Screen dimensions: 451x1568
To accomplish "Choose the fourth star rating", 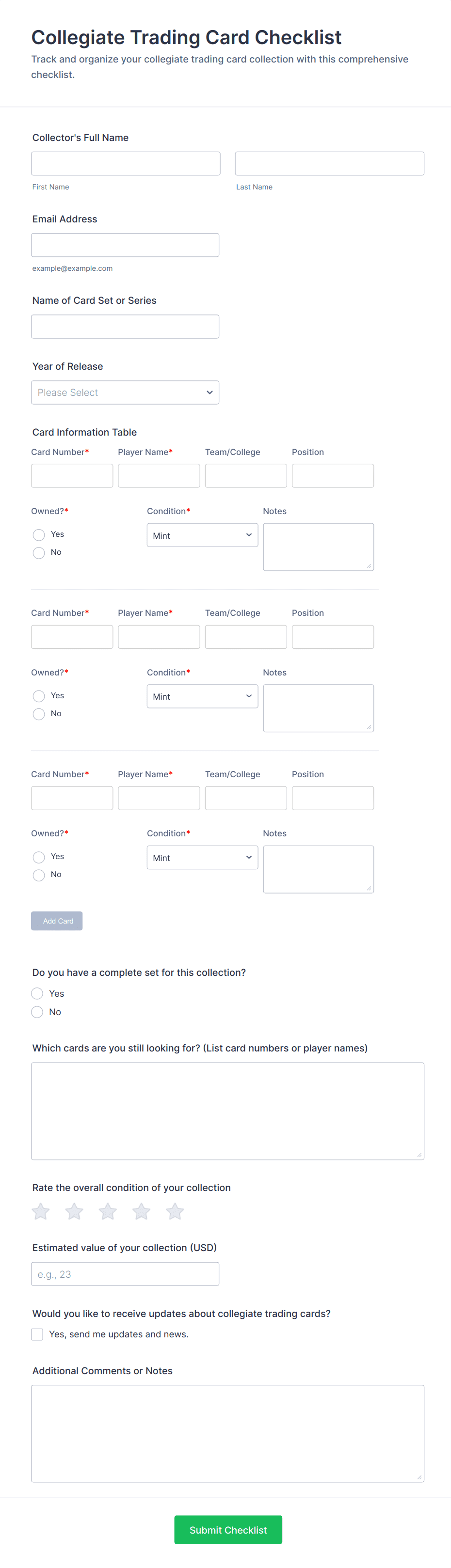I will coord(142,1211).
